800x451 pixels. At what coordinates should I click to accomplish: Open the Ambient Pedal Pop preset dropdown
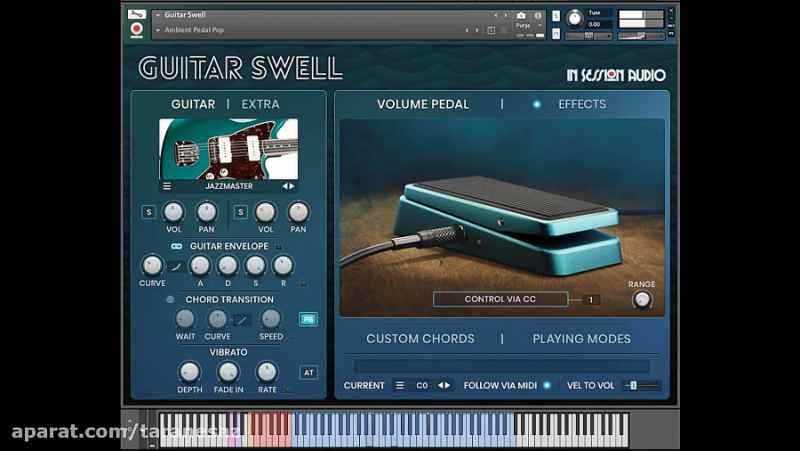pos(157,30)
